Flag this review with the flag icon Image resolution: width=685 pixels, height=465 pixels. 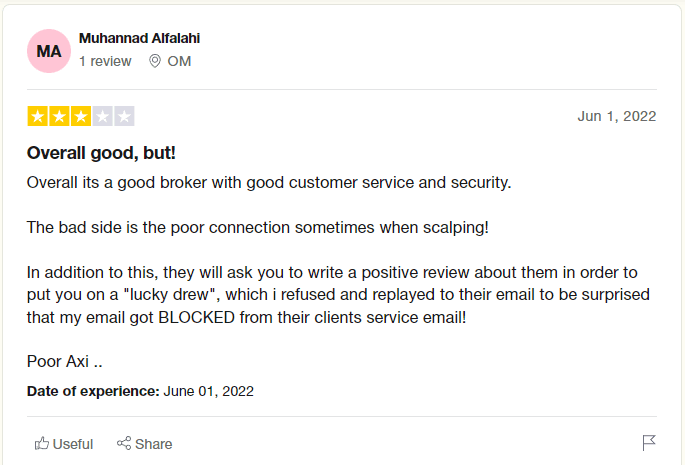[649, 443]
